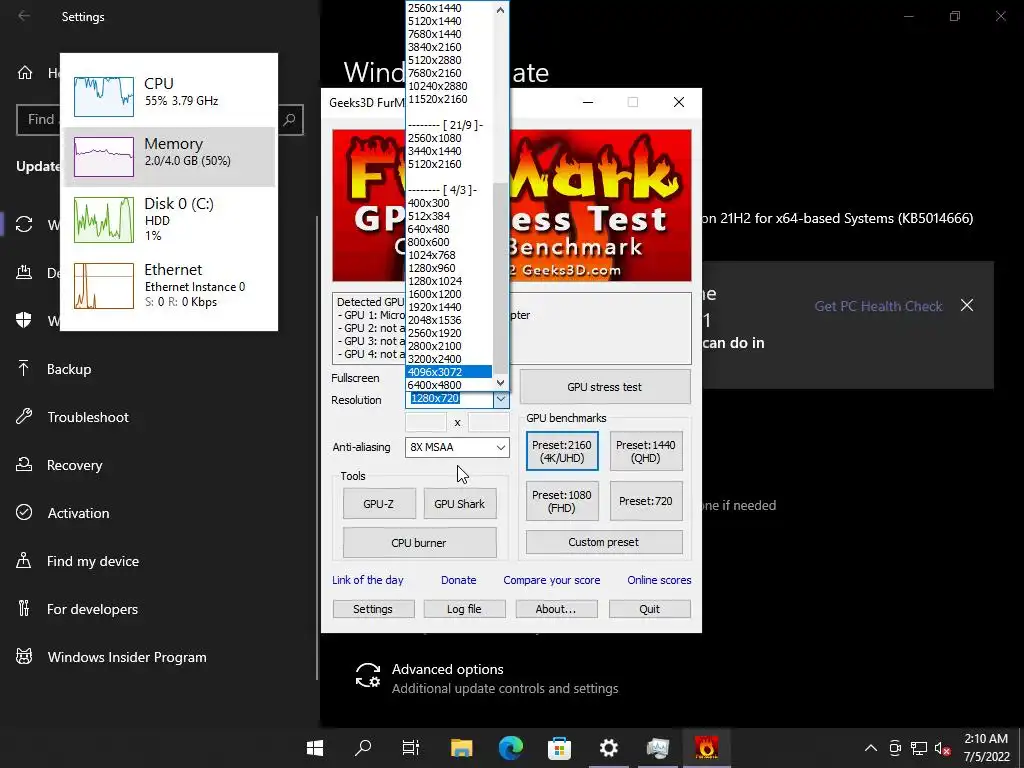Click resolution list scroll-up arrow
Viewport: 1024px width, 768px height.
click(x=500, y=10)
